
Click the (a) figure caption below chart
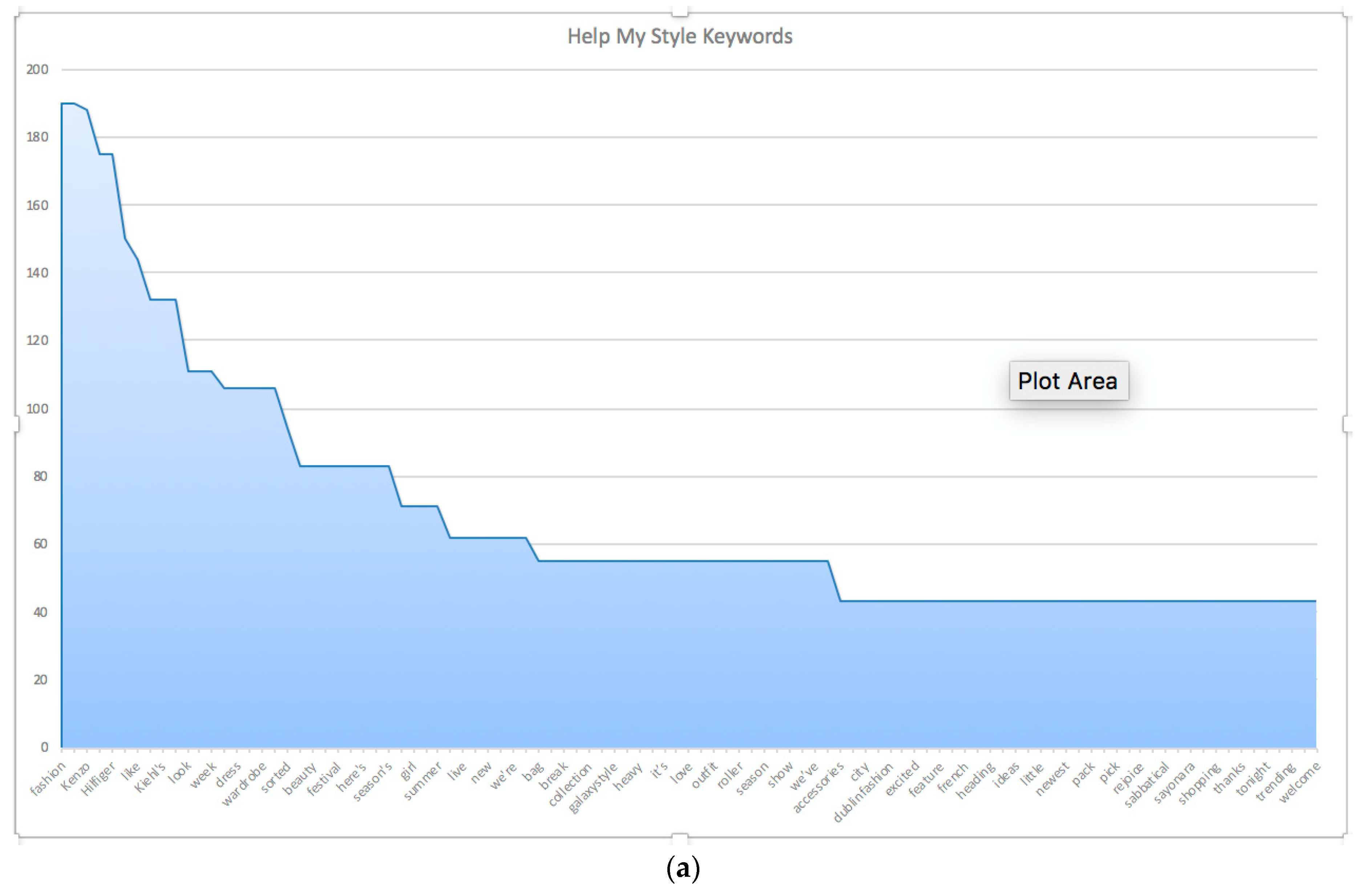coord(683,869)
